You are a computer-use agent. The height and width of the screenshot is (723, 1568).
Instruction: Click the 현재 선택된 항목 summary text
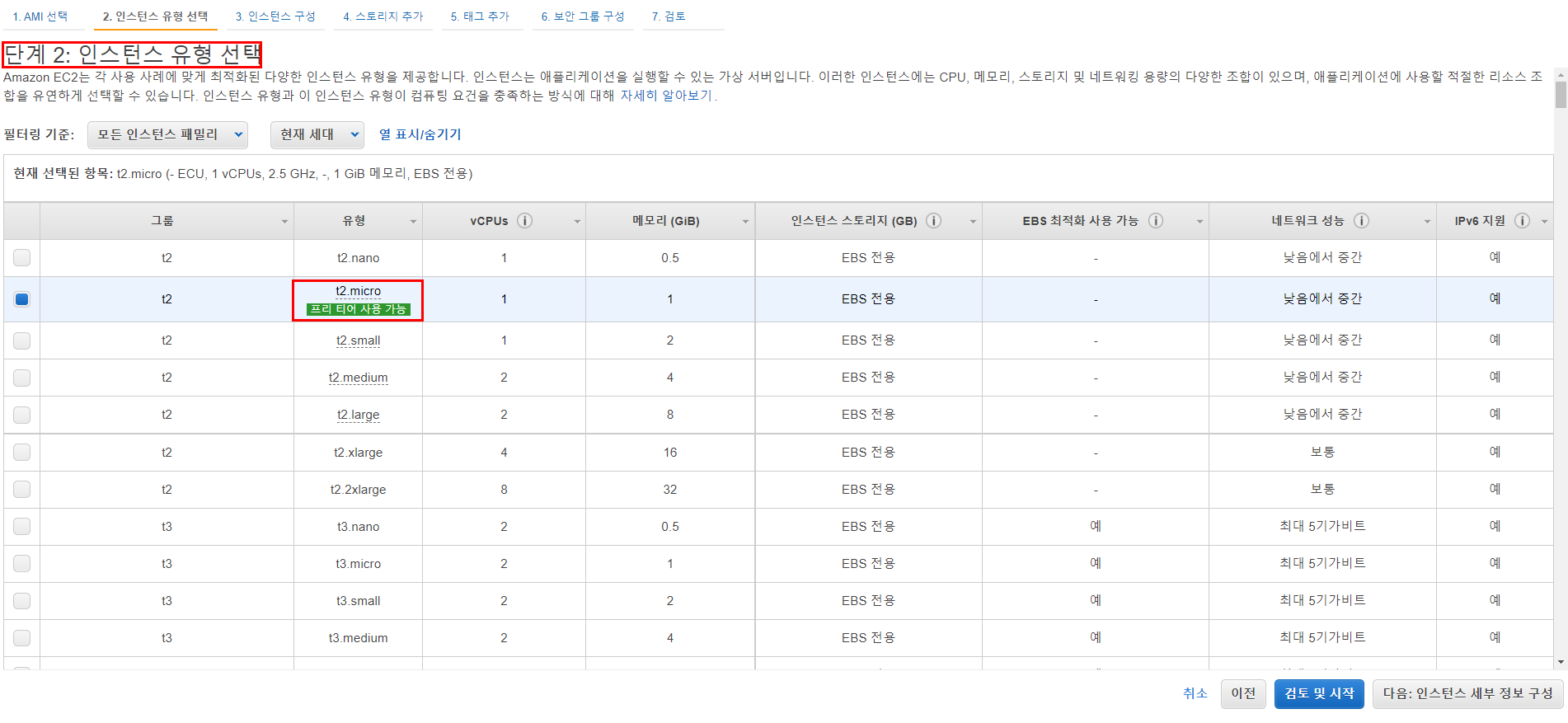(x=243, y=174)
